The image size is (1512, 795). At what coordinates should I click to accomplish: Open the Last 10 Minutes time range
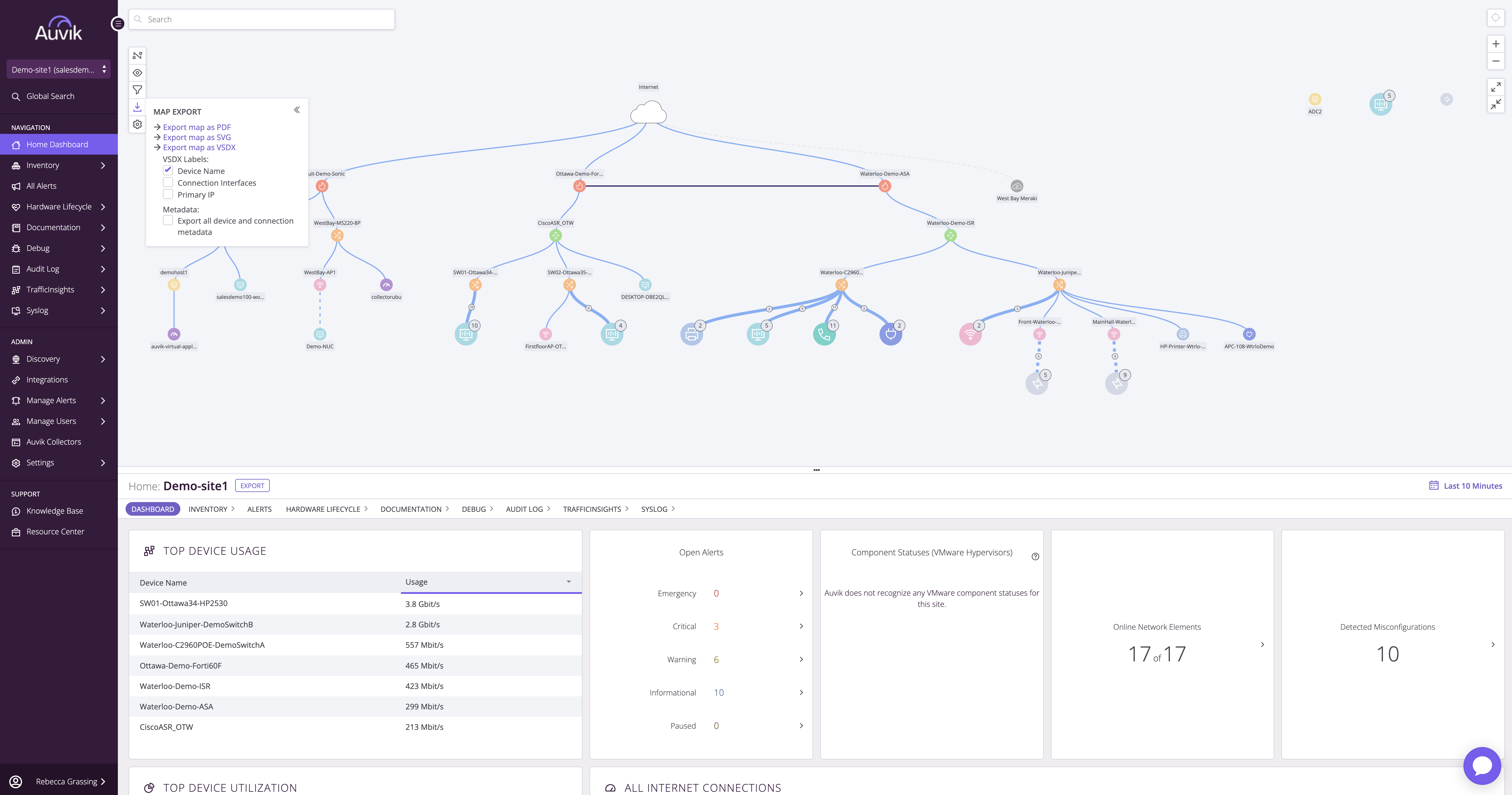pos(1465,485)
